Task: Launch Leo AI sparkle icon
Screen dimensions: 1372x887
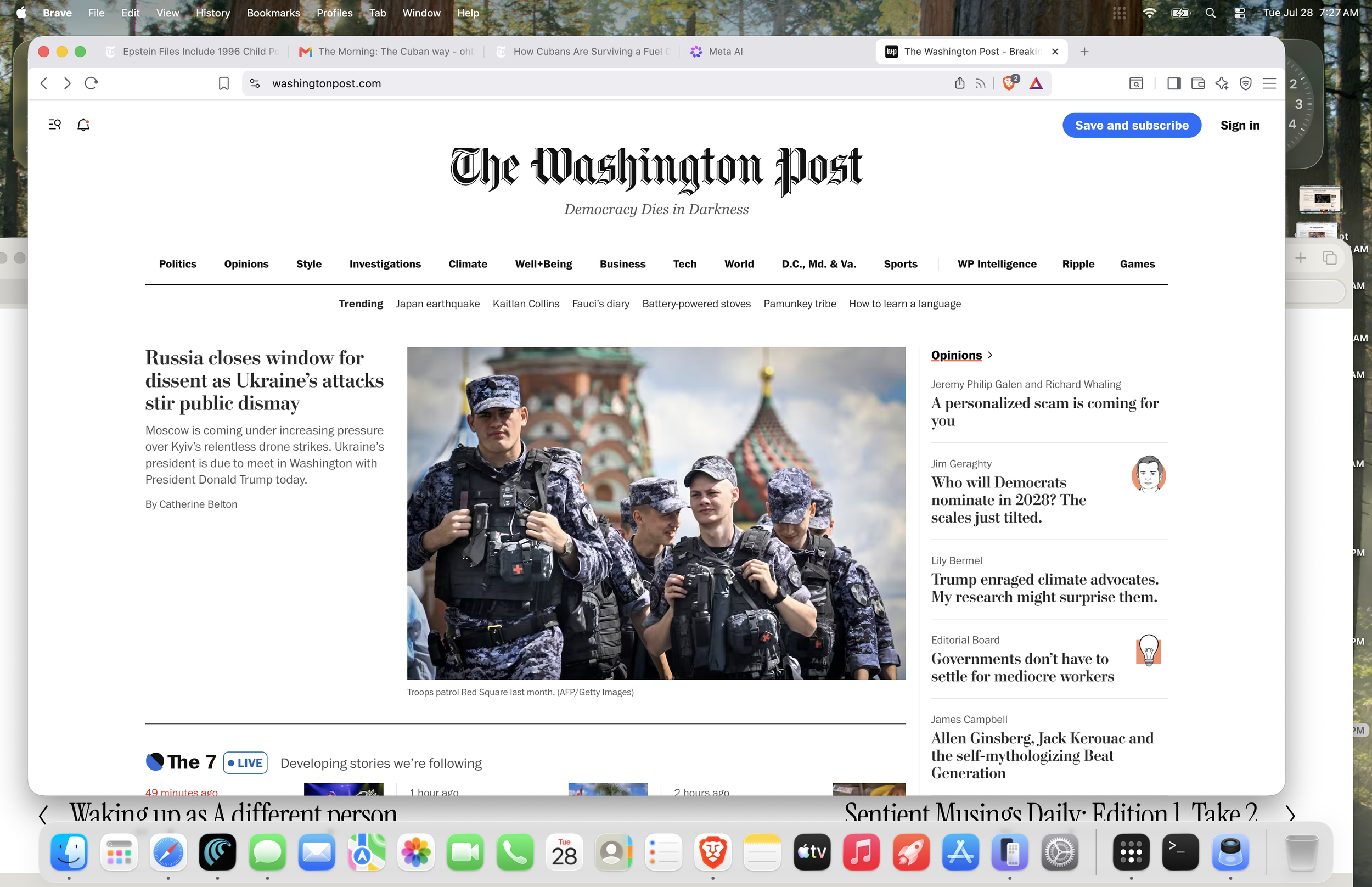Action: click(1222, 83)
